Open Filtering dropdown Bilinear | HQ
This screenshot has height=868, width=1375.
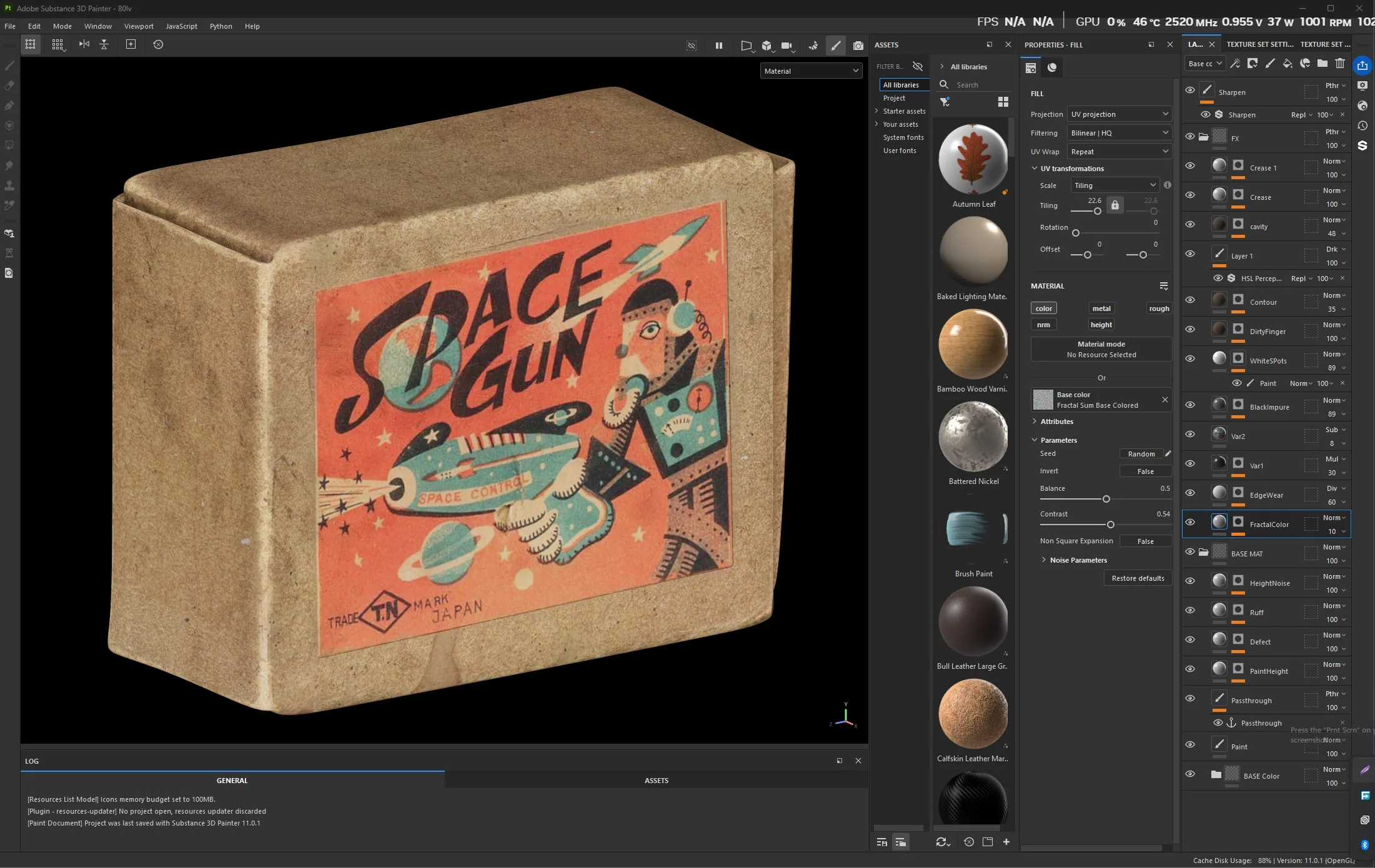pos(1119,133)
